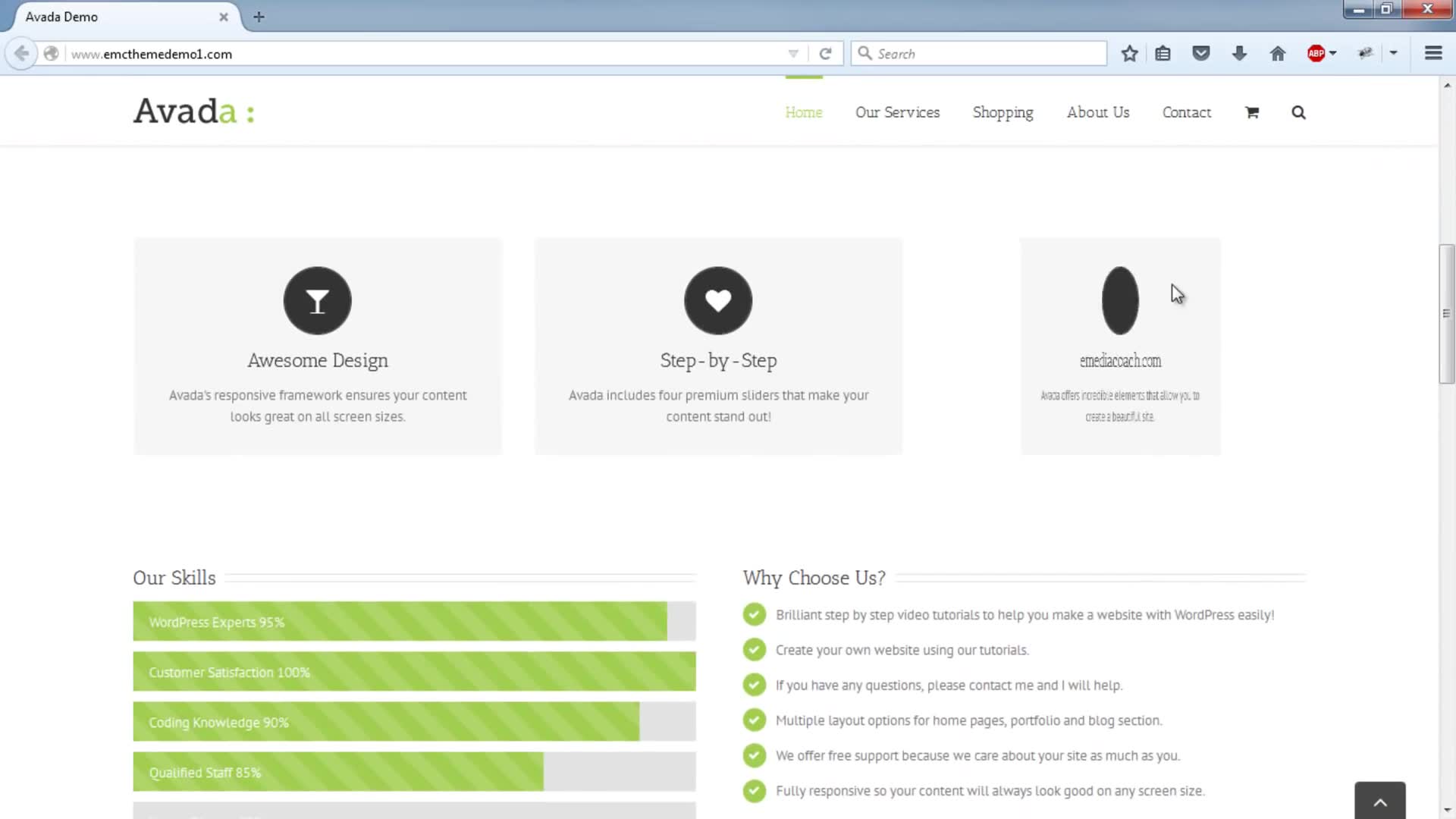Expand the toolbar overflow dropdown arrow

coord(1394,53)
